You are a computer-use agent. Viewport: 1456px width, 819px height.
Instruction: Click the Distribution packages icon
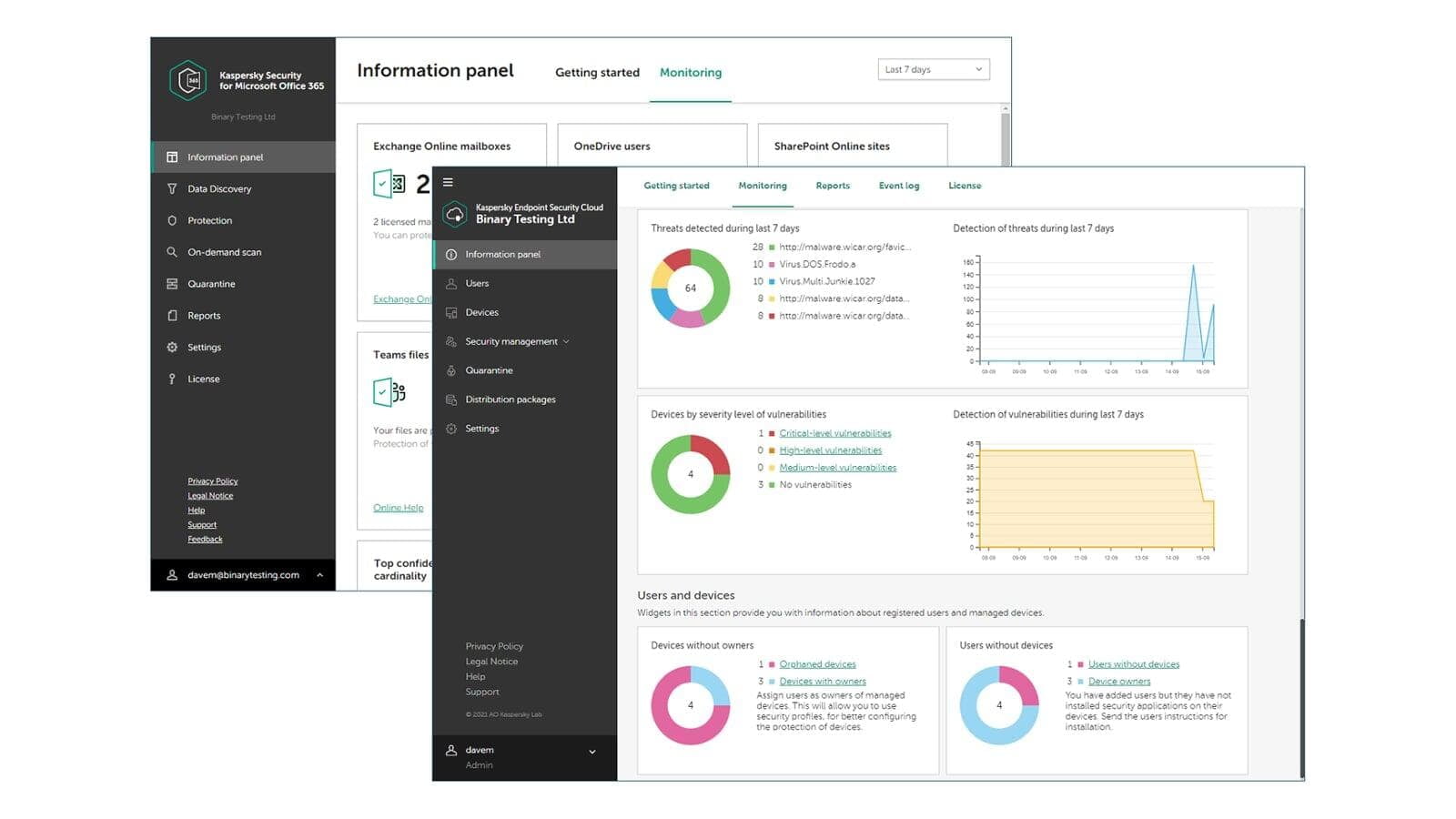pos(451,400)
